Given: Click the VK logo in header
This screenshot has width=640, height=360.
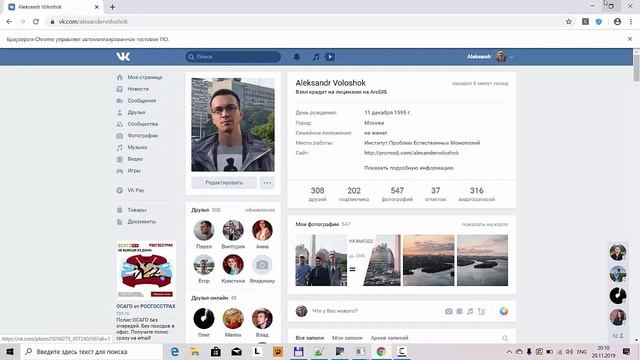Looking at the screenshot, I should 123,57.
